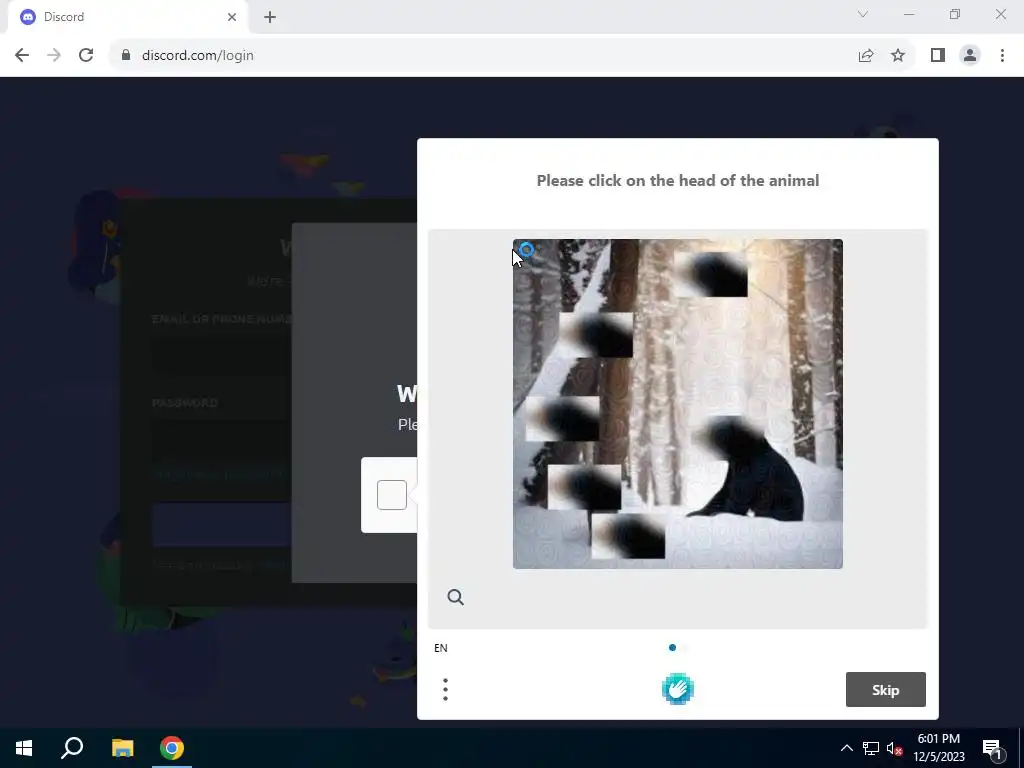Restore down the Chrome window
Screen dimensions: 1024x768
[955, 14]
